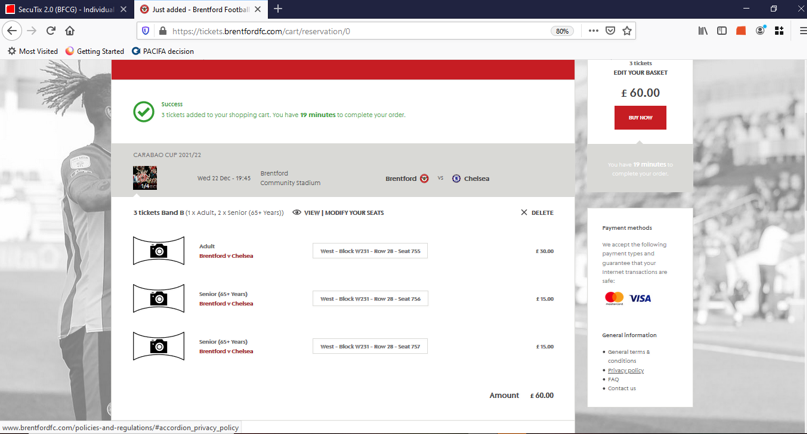
Task: Open the Privacy policy link
Action: coord(626,371)
